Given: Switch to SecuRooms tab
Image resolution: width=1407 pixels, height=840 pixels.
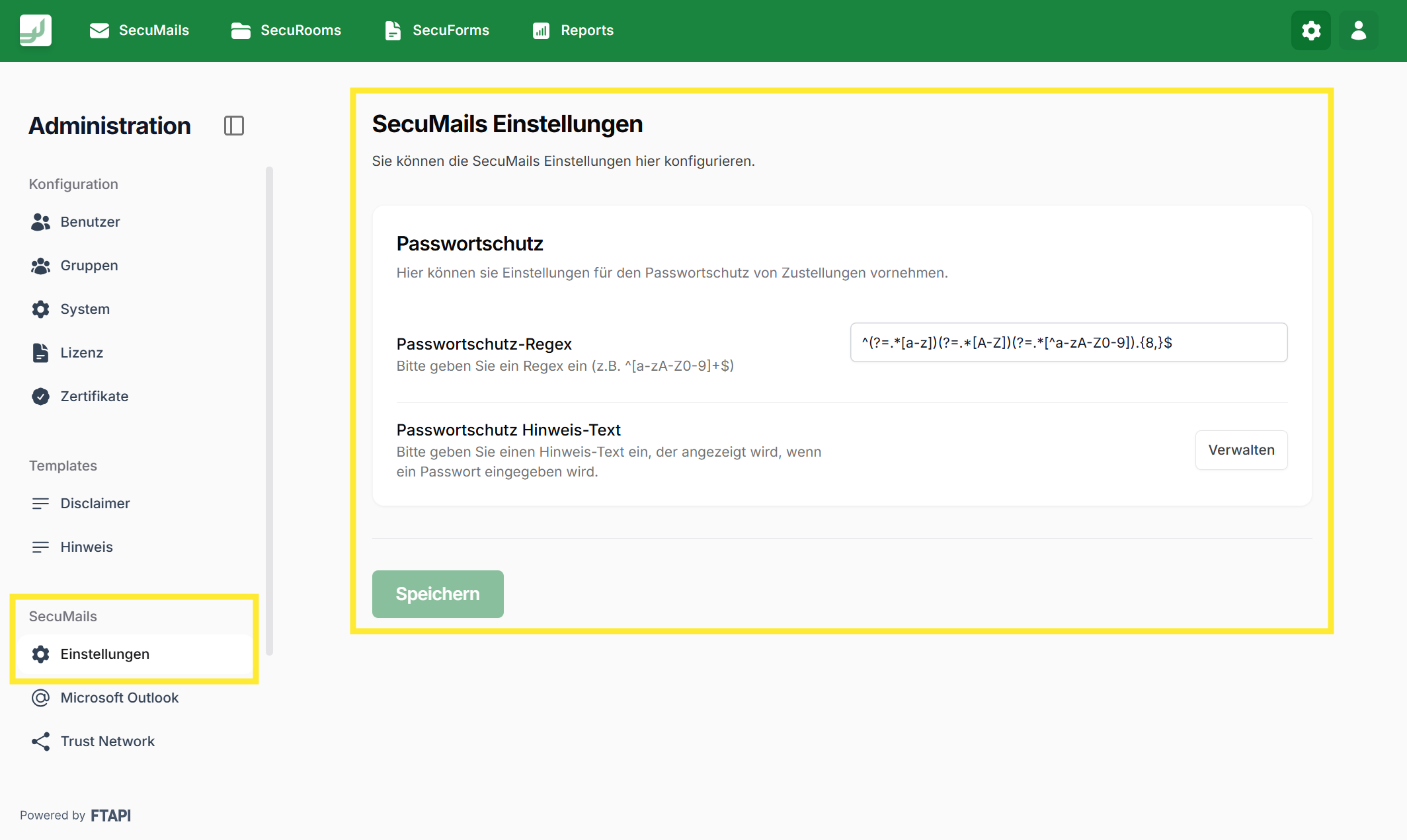Looking at the screenshot, I should pyautogui.click(x=286, y=30).
